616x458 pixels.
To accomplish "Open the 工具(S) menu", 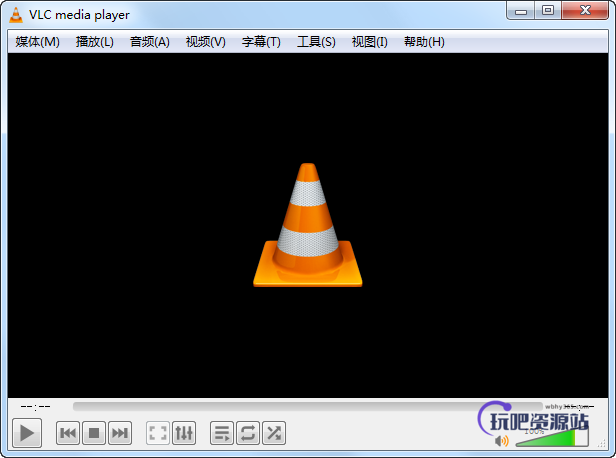I will tap(316, 42).
